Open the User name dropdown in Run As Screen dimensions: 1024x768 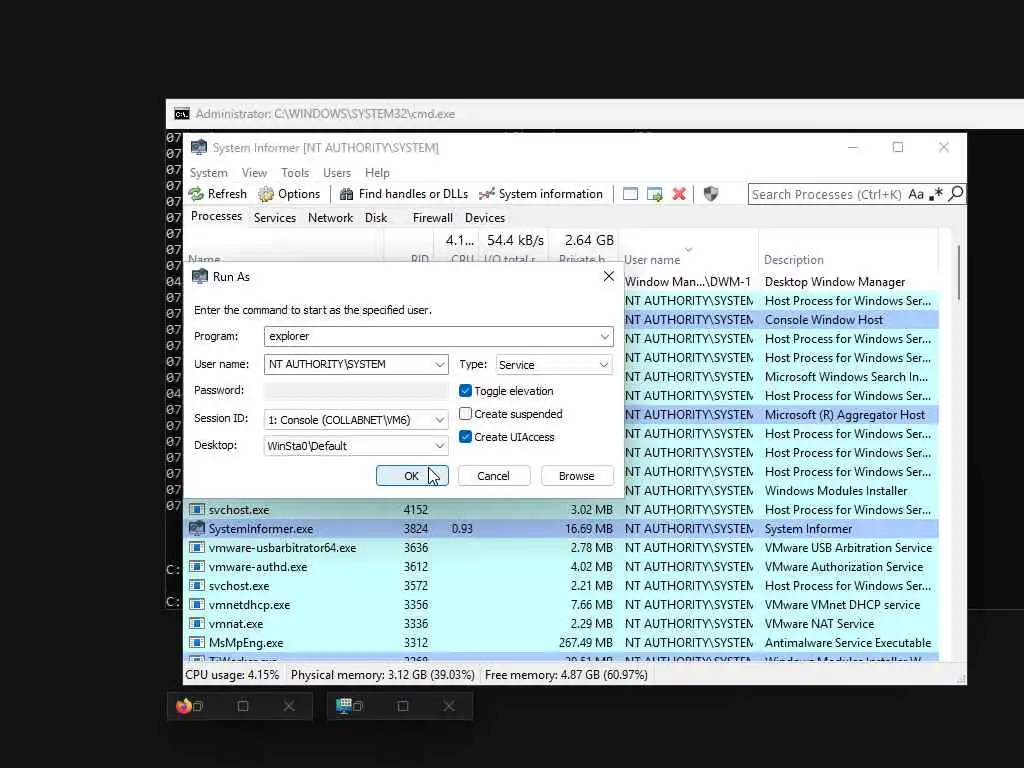pyautogui.click(x=440, y=364)
